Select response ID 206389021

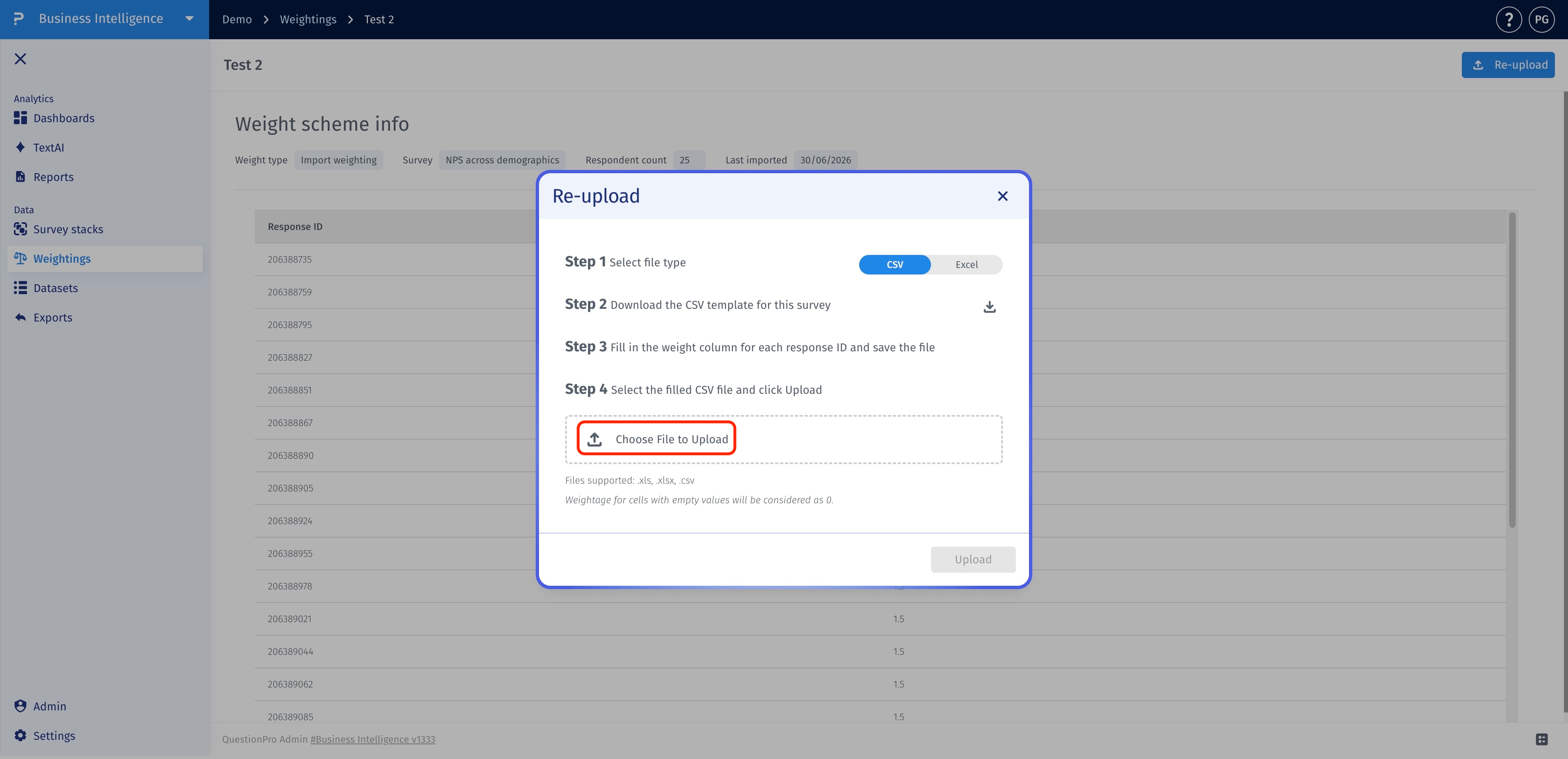[x=290, y=619]
